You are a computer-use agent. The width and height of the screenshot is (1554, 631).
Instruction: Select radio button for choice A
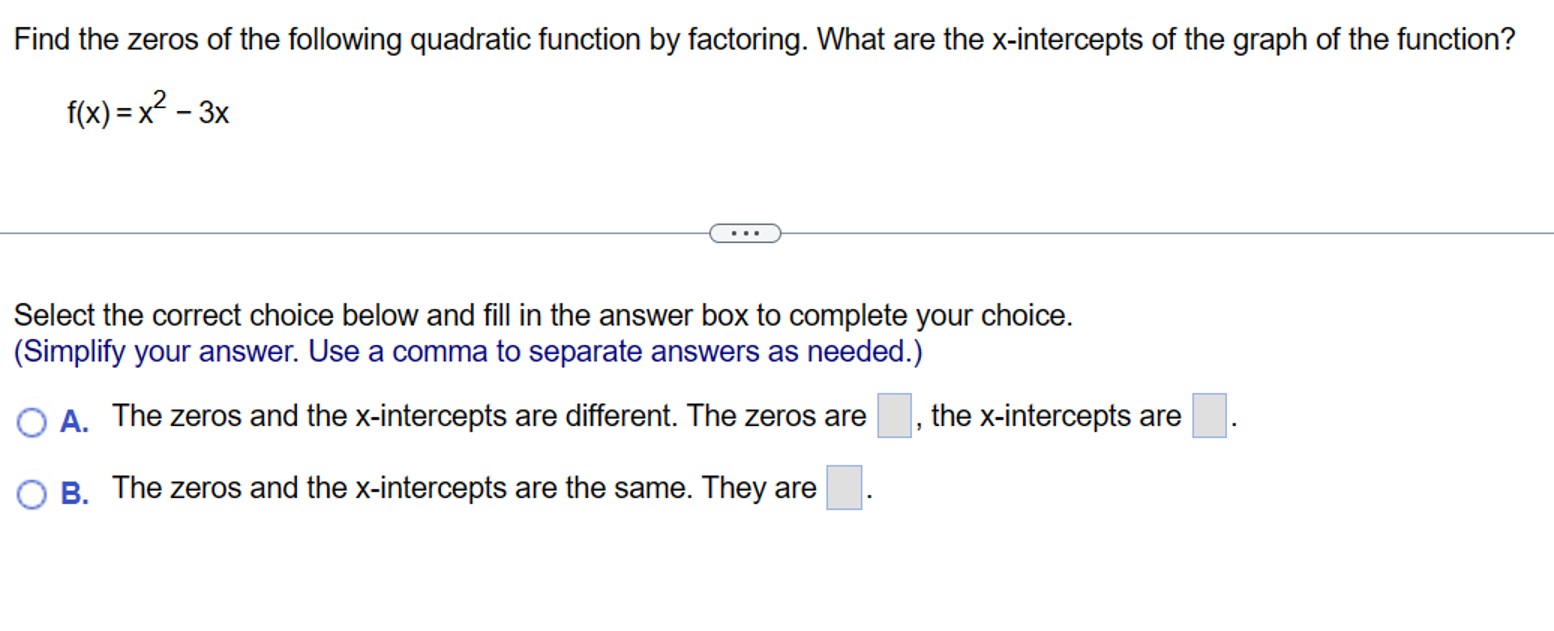coord(31,423)
